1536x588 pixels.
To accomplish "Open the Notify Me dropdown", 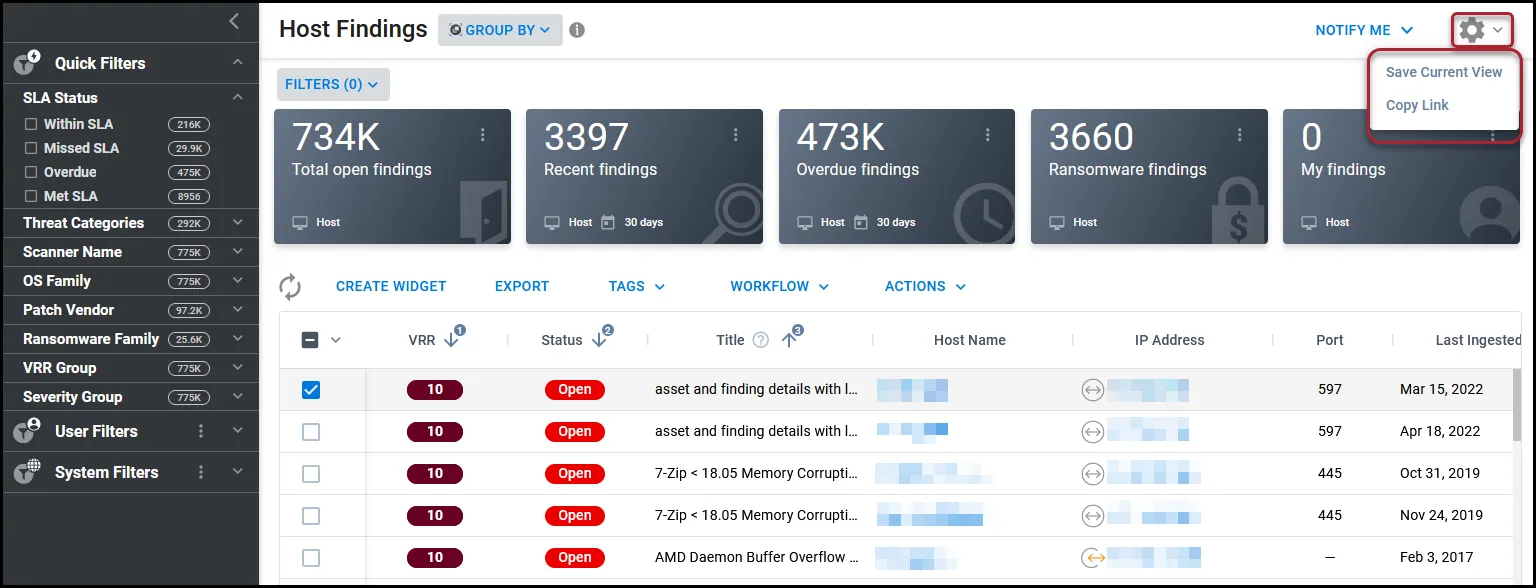I will (x=1364, y=30).
